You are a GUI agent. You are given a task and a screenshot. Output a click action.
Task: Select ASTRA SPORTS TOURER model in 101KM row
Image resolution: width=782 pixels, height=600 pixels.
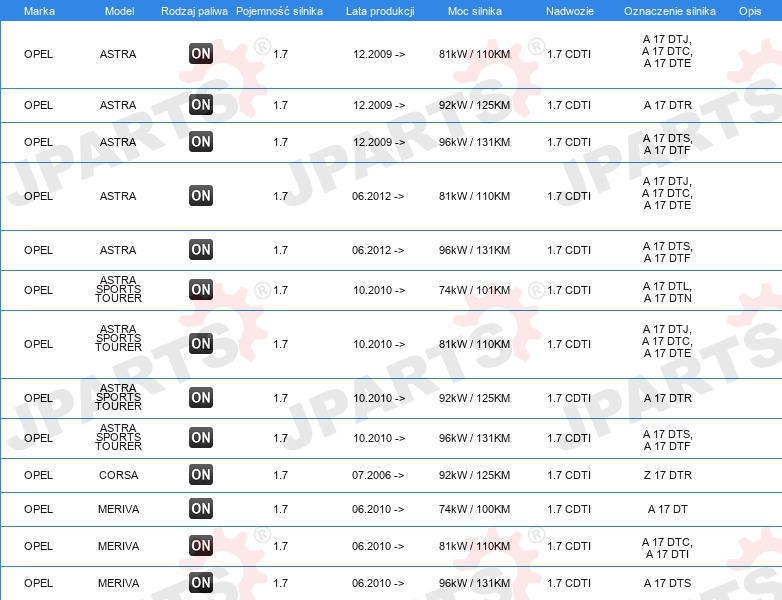pyautogui.click(x=118, y=289)
